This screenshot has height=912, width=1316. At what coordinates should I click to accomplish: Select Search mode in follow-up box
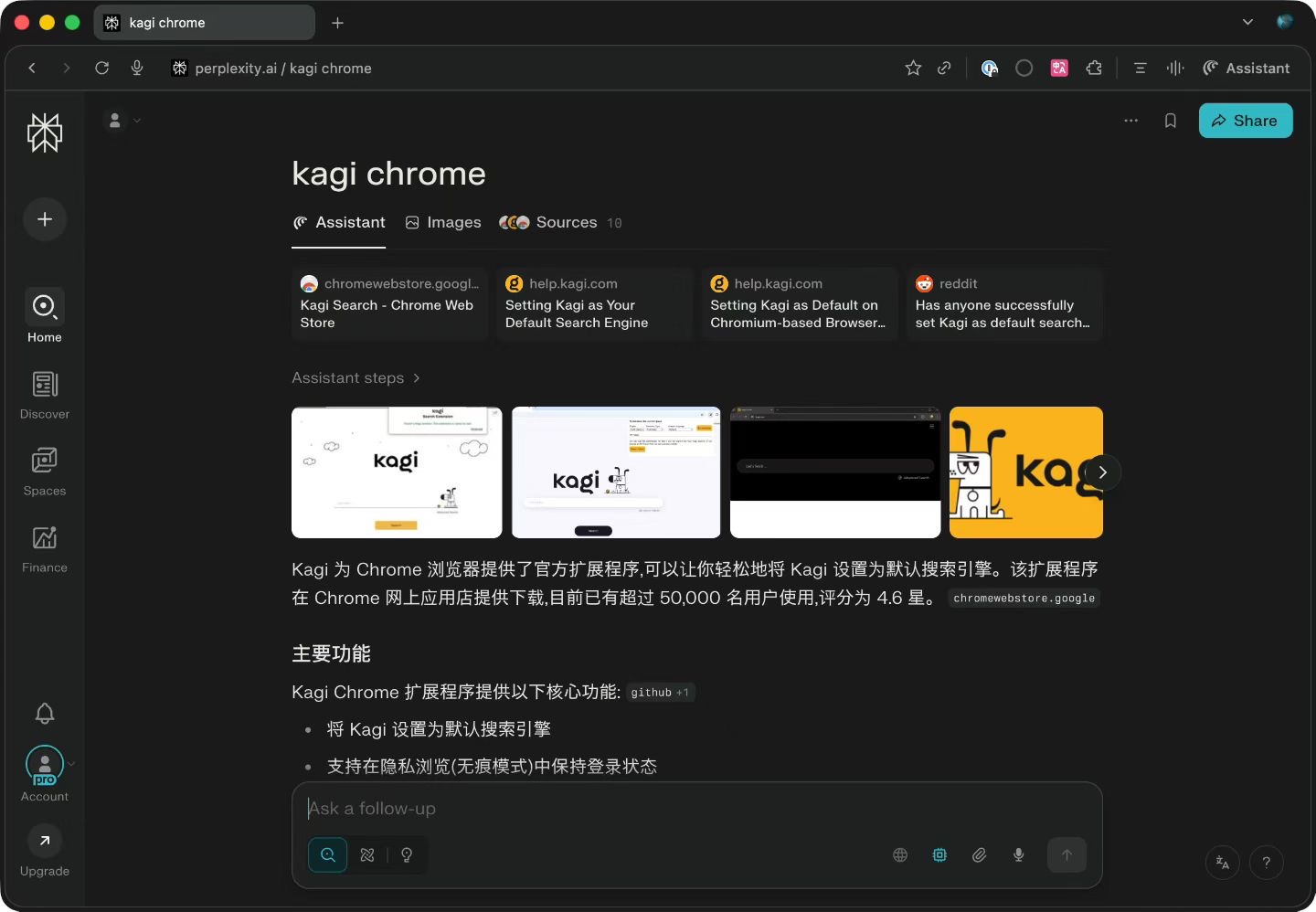pos(328,855)
